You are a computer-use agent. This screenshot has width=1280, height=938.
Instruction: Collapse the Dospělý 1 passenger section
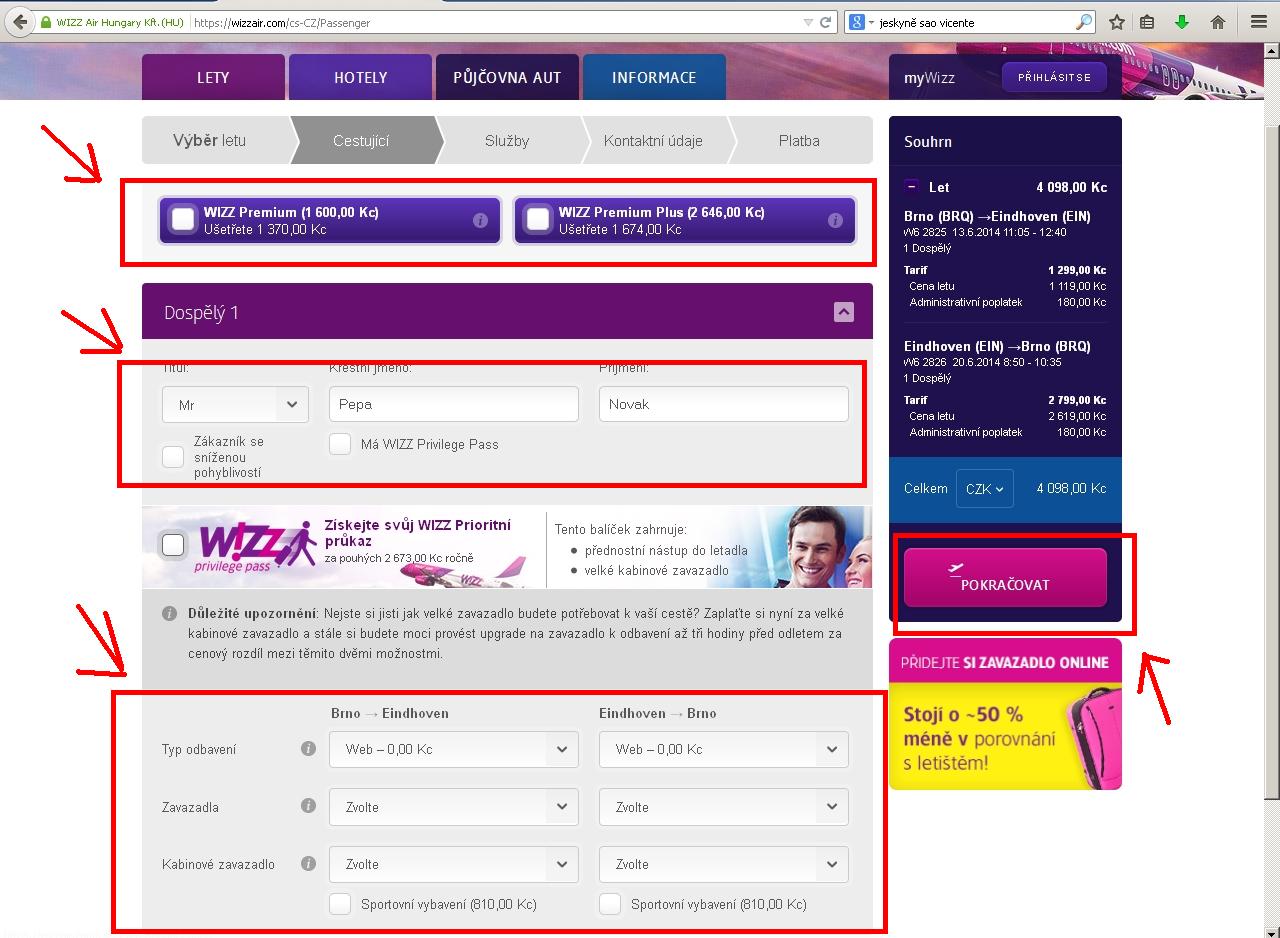tap(844, 312)
